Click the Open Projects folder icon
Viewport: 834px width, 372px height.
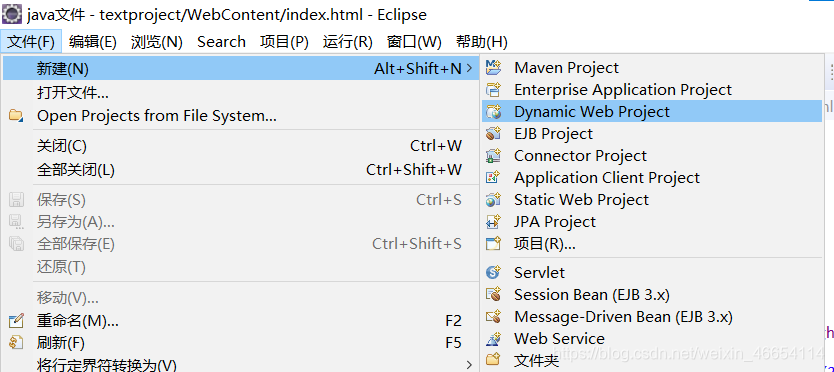point(16,115)
